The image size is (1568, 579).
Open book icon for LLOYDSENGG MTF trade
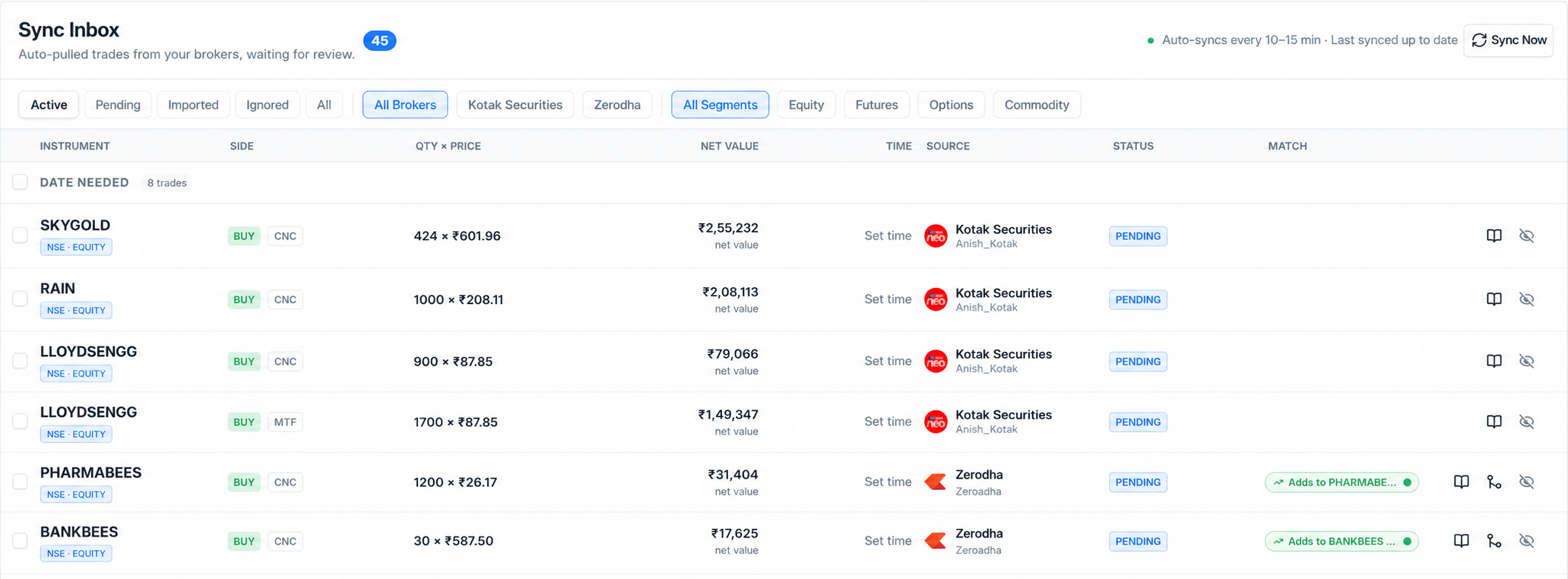coord(1494,422)
